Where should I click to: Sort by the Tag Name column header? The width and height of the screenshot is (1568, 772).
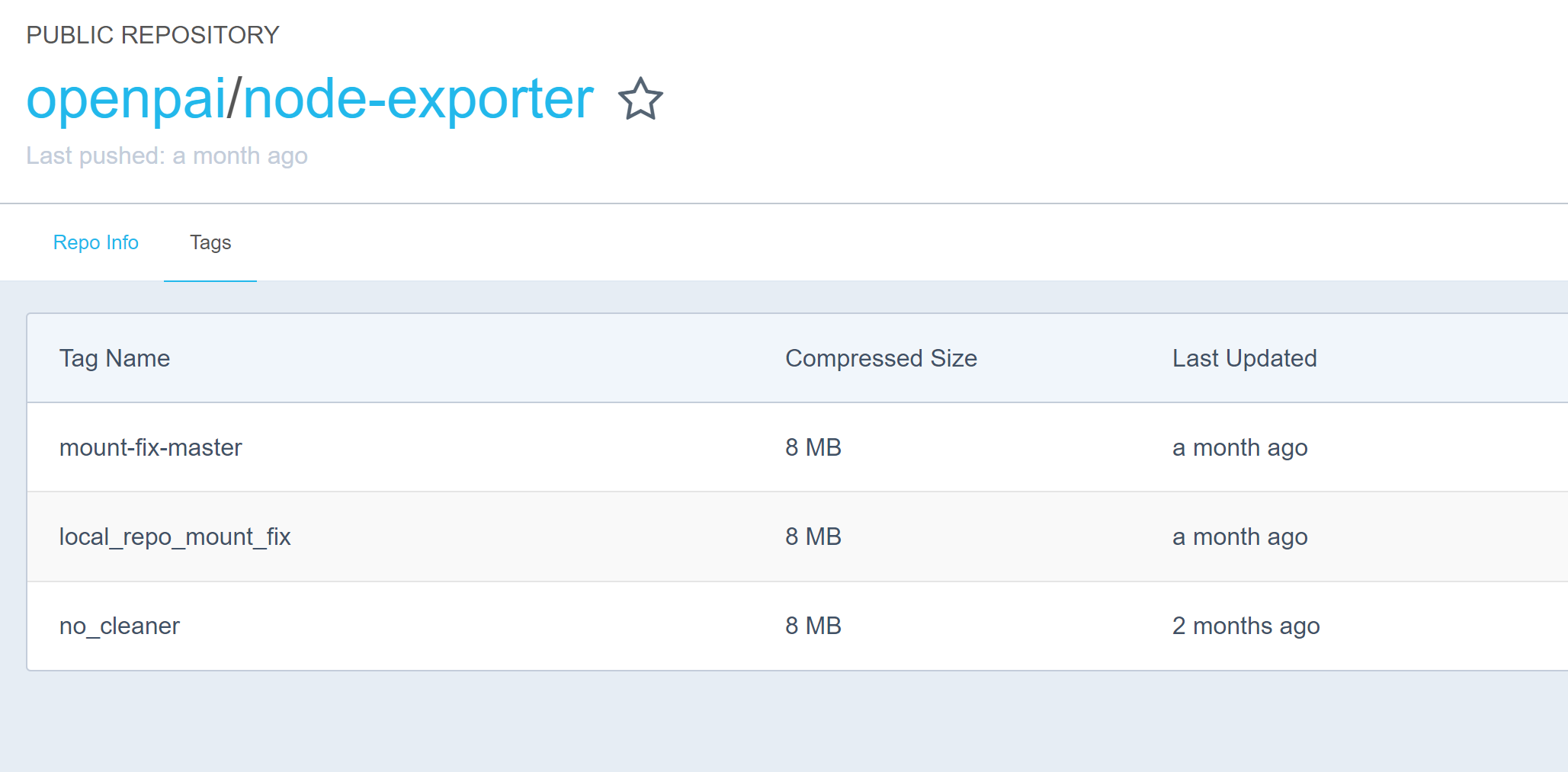[114, 358]
